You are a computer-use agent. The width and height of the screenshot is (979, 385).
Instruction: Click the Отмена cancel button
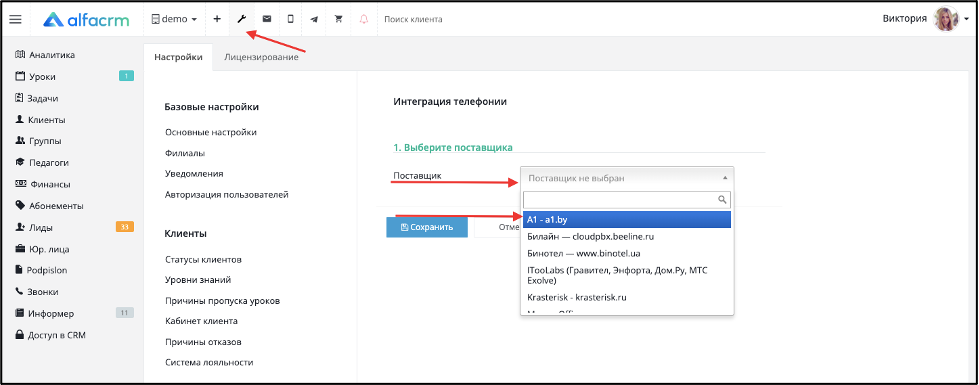click(x=498, y=227)
